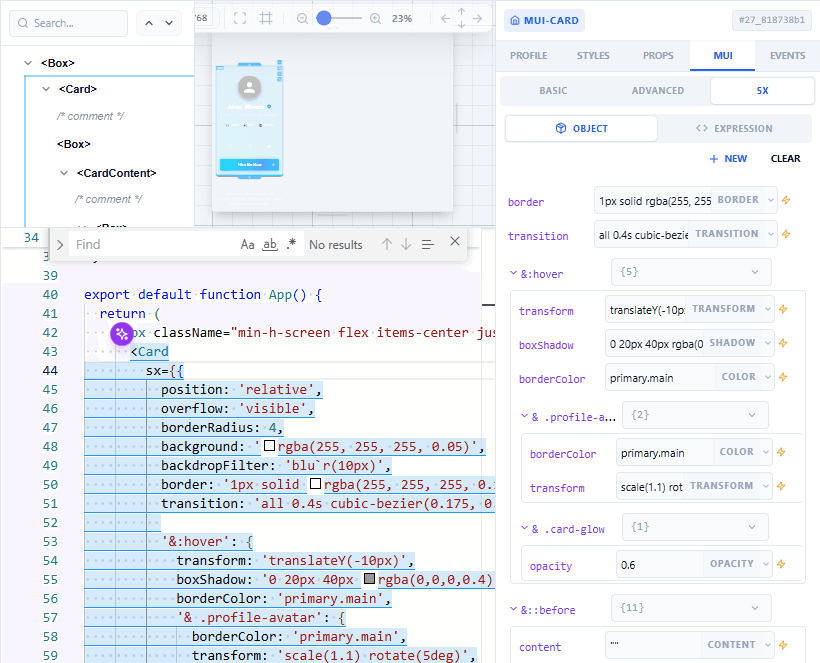Click lightning icon next to boxShadow property

point(783,343)
